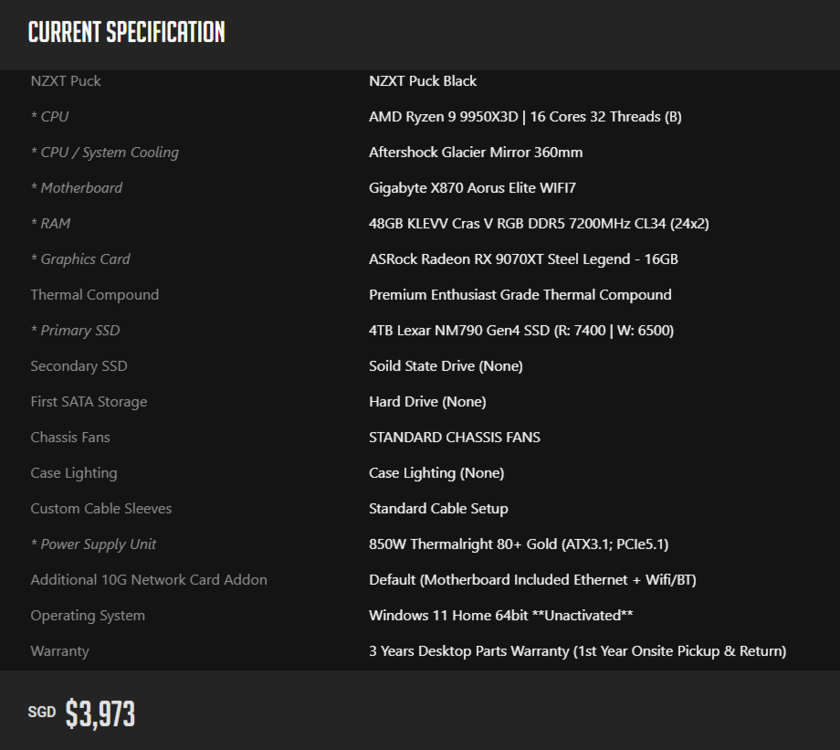Select the NZXT Puck Black value
Viewport: 840px width, 750px height.
pos(422,81)
